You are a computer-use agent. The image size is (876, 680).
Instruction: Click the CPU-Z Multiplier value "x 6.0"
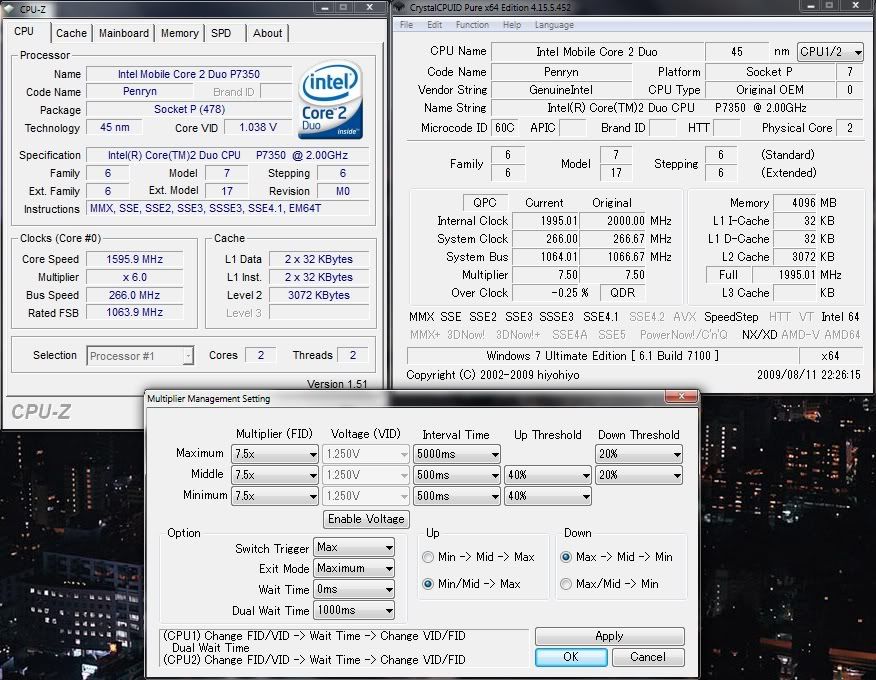(135, 277)
